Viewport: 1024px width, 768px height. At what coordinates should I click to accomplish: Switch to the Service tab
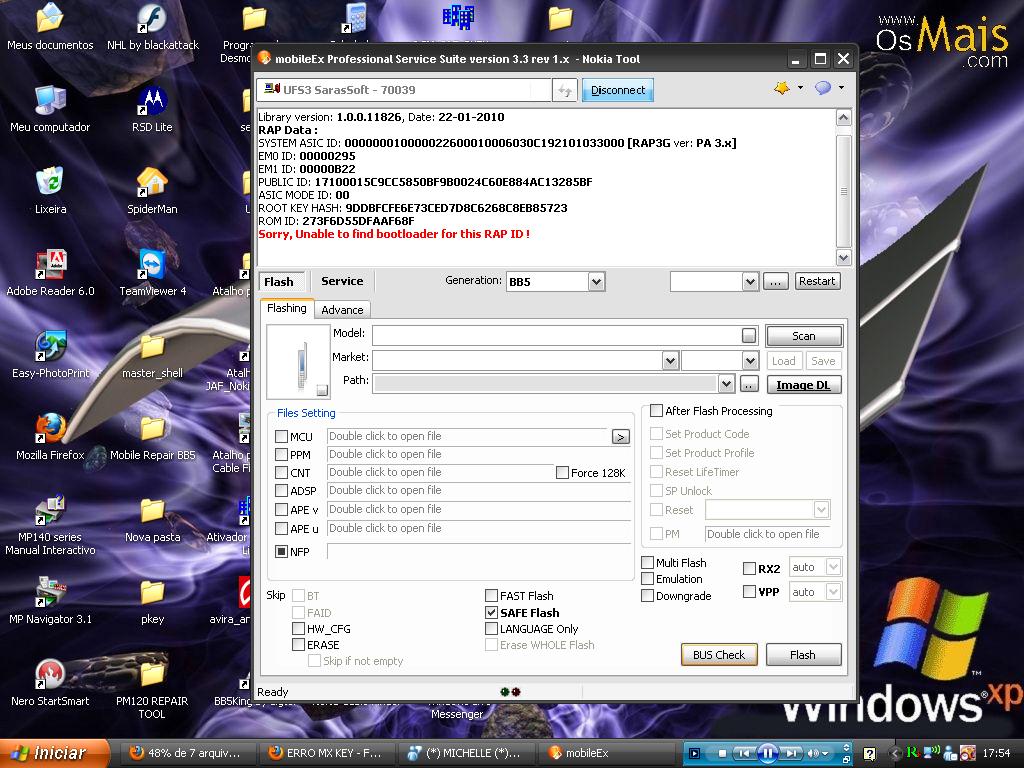tap(342, 281)
